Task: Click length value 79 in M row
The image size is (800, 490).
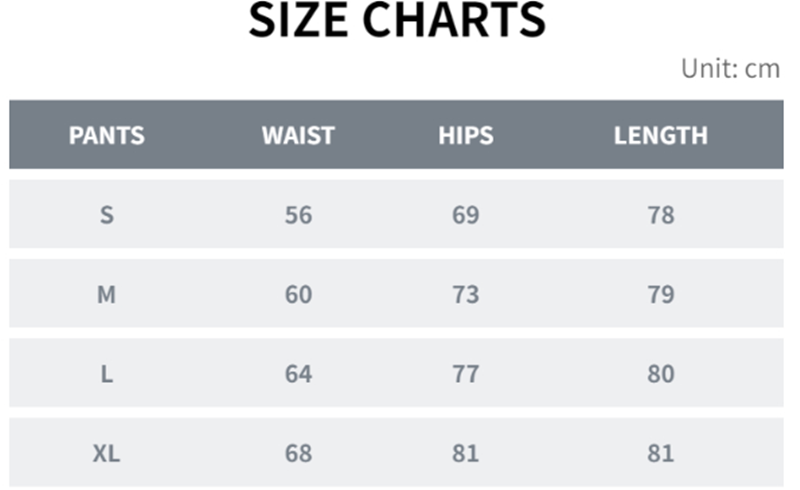Action: pos(660,294)
